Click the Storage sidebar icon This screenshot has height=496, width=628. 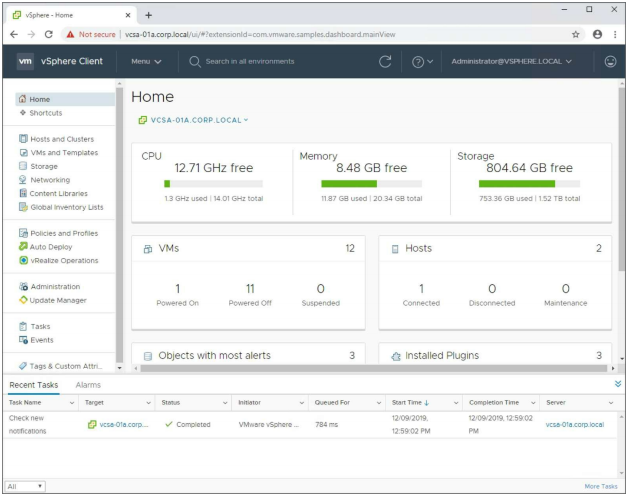[23, 166]
